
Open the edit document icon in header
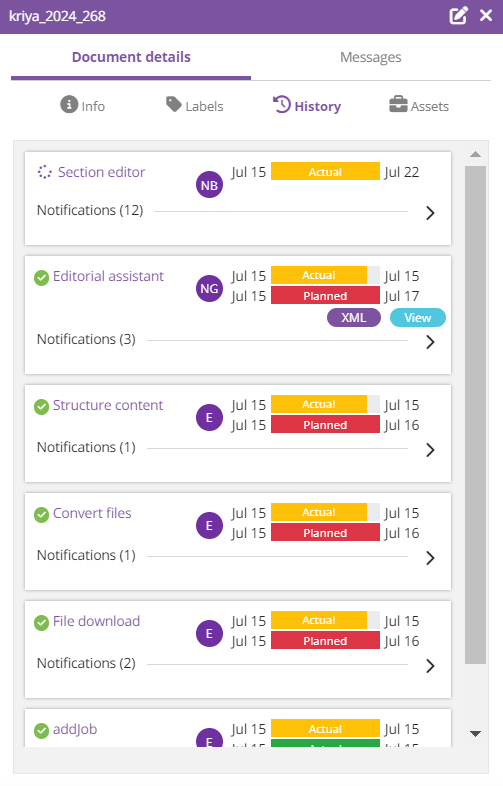(458, 16)
